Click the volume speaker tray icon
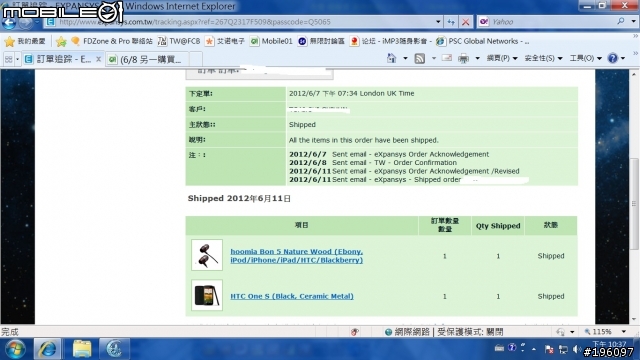Image resolution: width=640 pixels, height=360 pixels. [x=576, y=349]
